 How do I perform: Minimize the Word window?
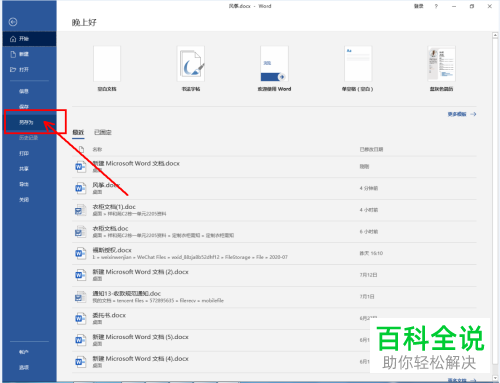pyautogui.click(x=454, y=6)
